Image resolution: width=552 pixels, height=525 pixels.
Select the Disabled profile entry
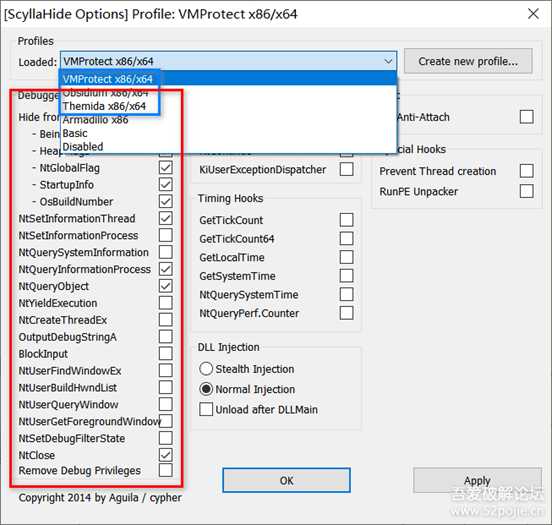228,146
